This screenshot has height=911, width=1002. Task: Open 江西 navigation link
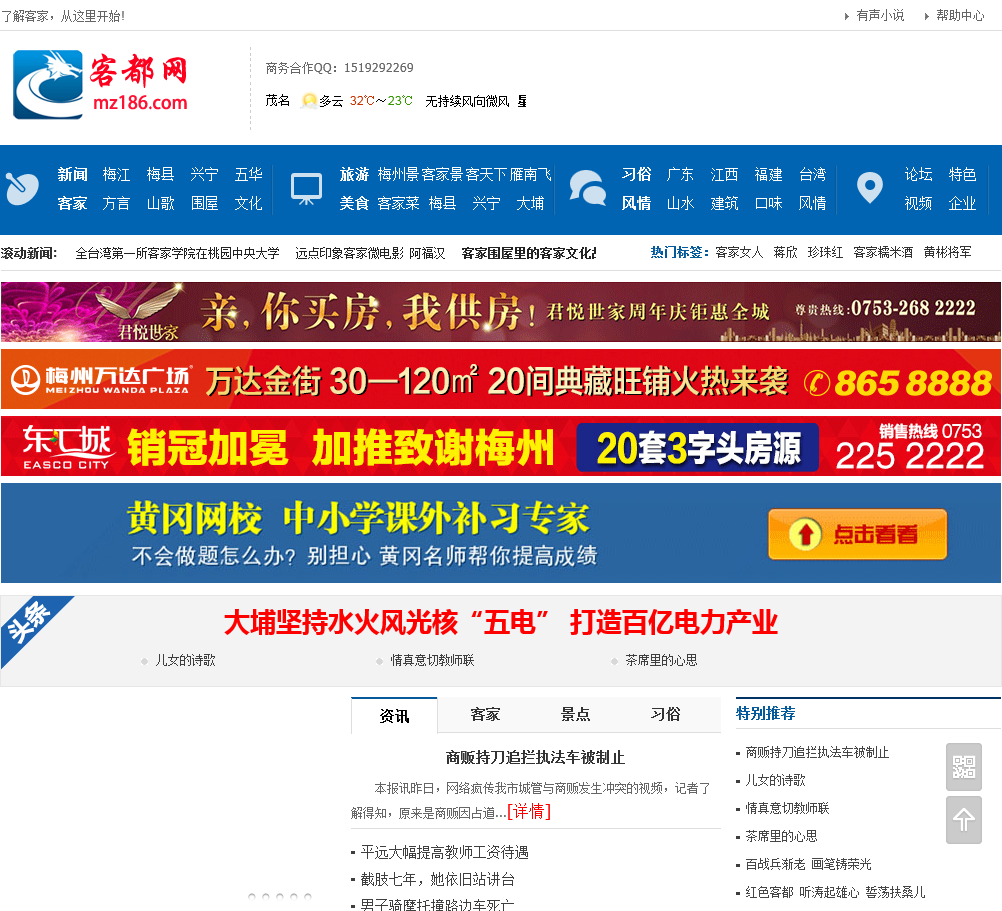pyautogui.click(x=725, y=174)
